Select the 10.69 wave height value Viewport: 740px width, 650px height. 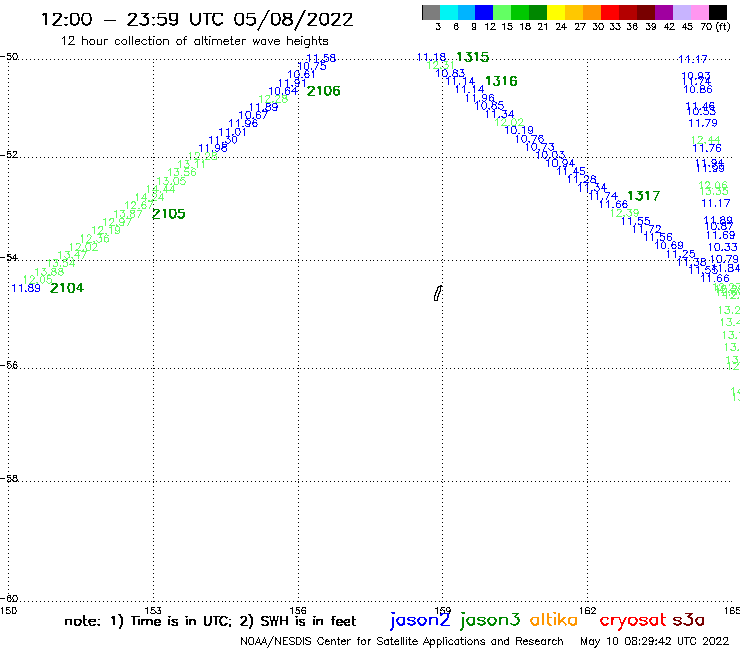[x=669, y=245]
